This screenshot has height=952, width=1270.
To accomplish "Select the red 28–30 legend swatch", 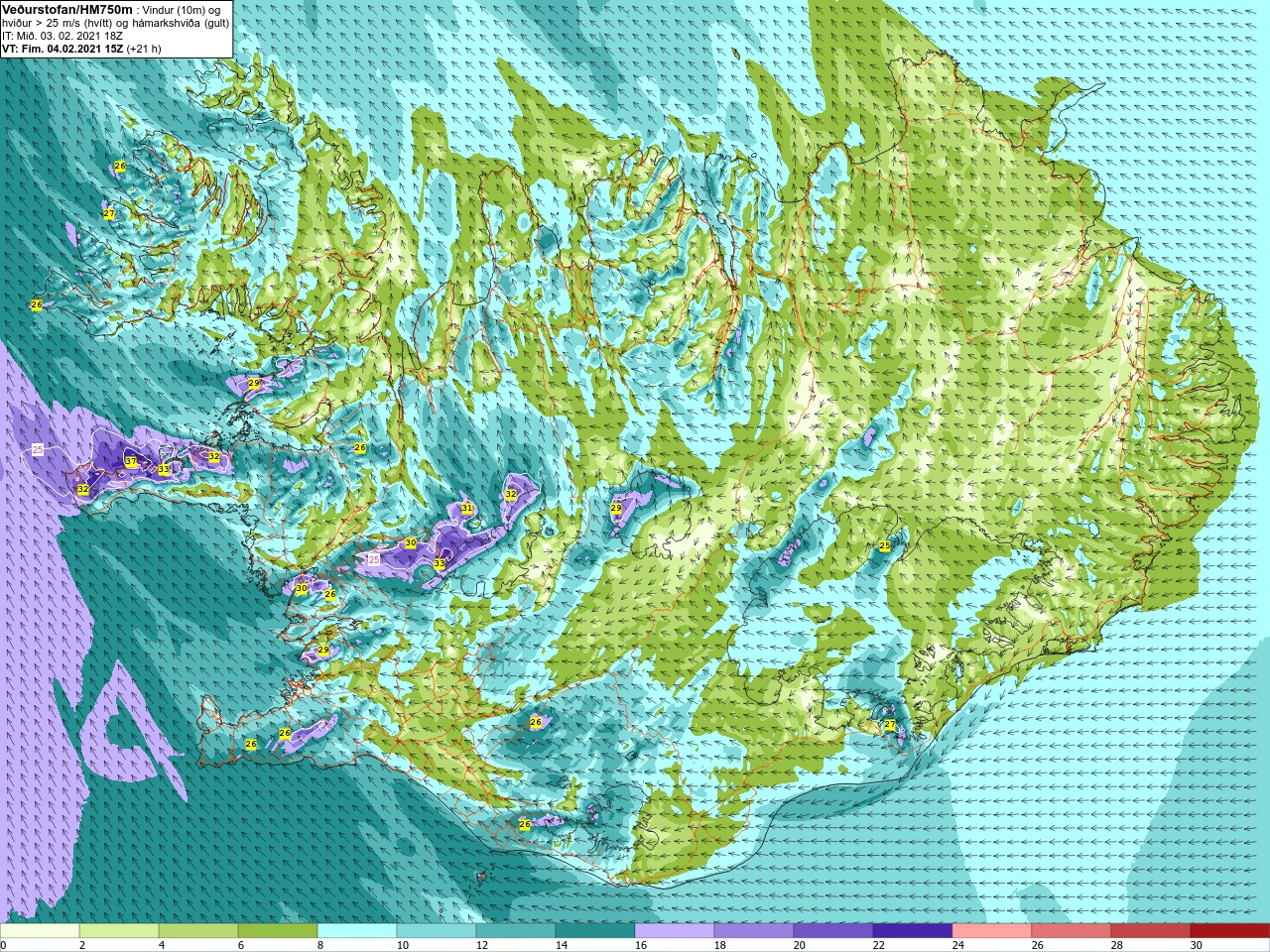I will [x=1151, y=931].
